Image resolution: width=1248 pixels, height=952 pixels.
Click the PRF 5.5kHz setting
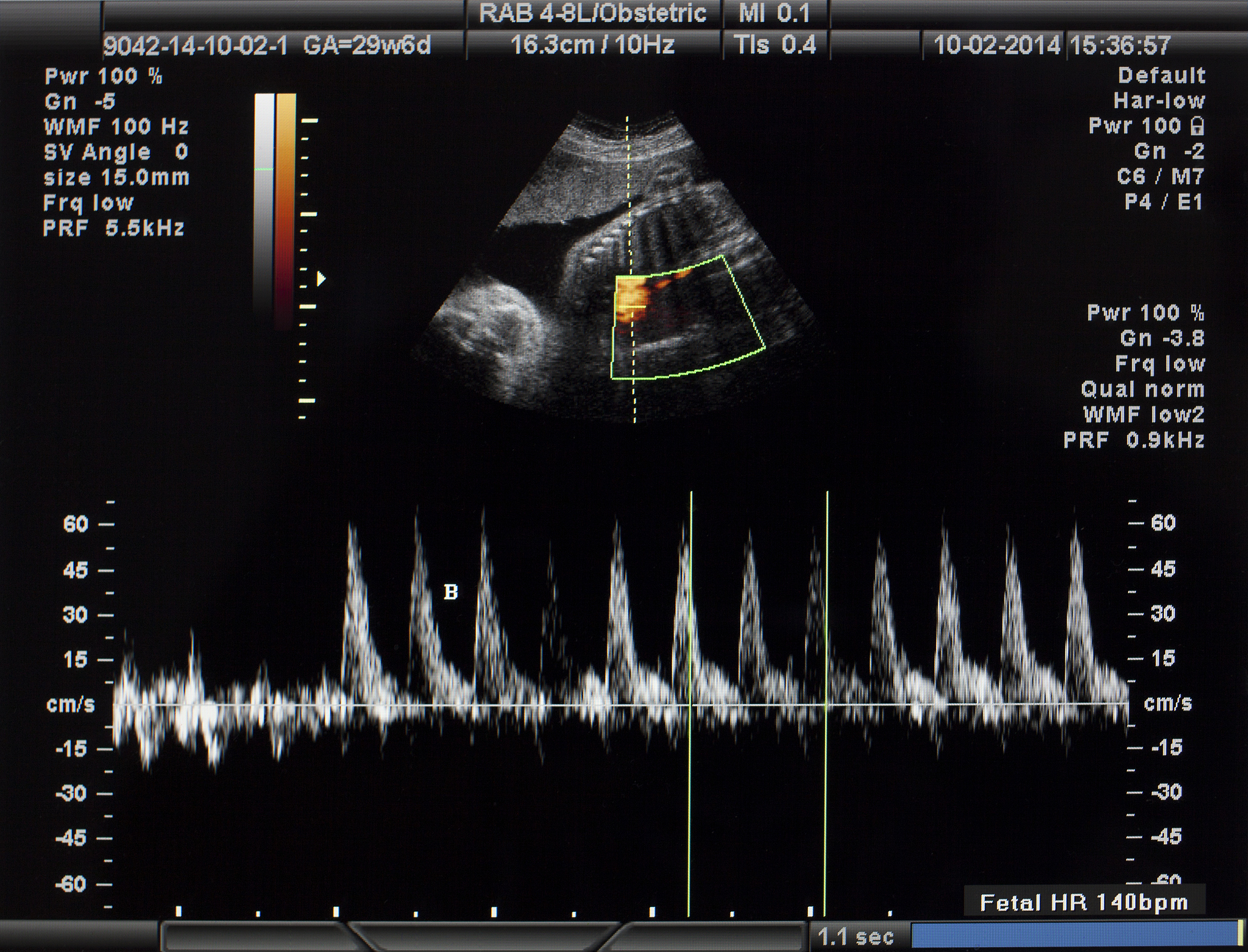coord(114,229)
